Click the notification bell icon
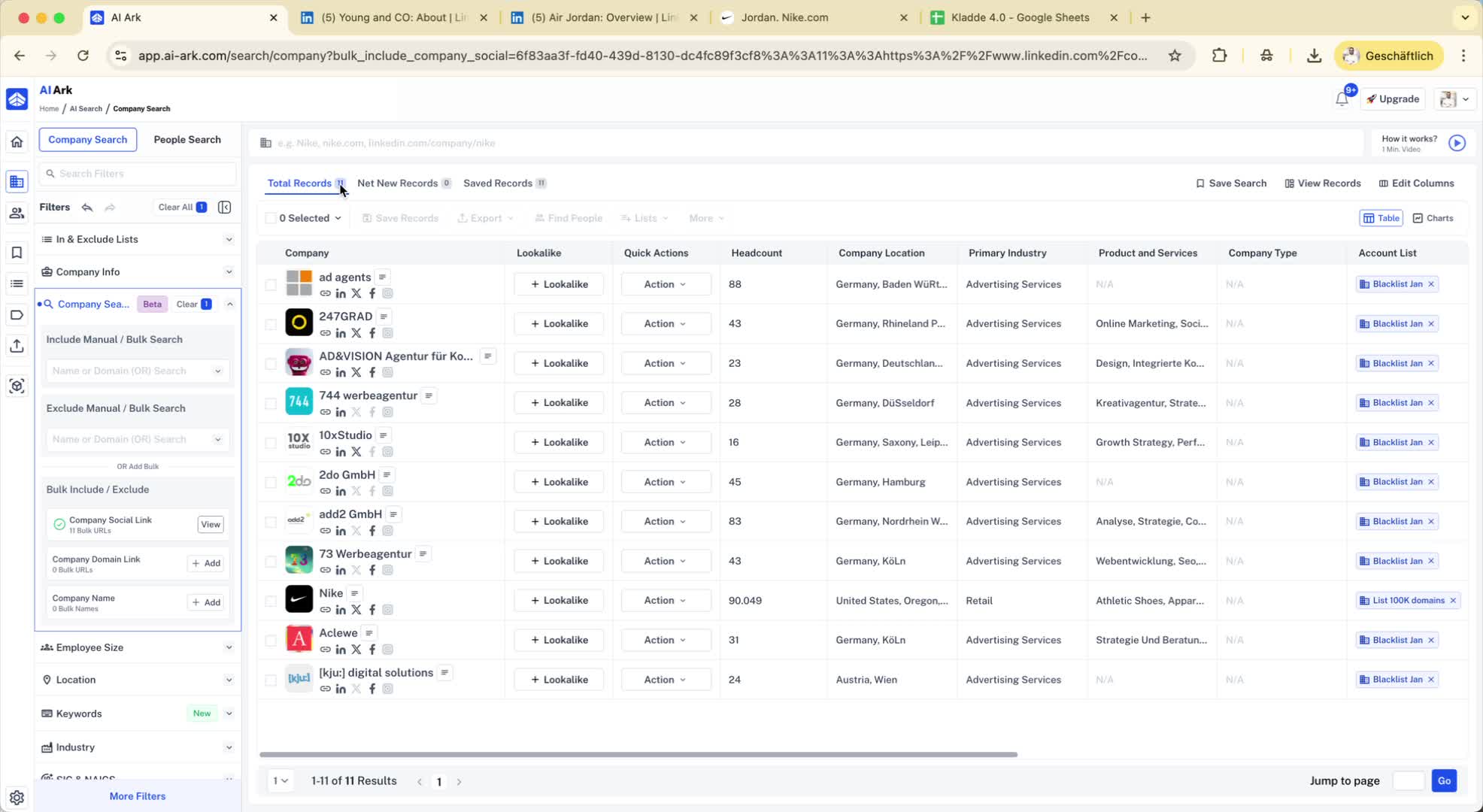 (x=1342, y=99)
